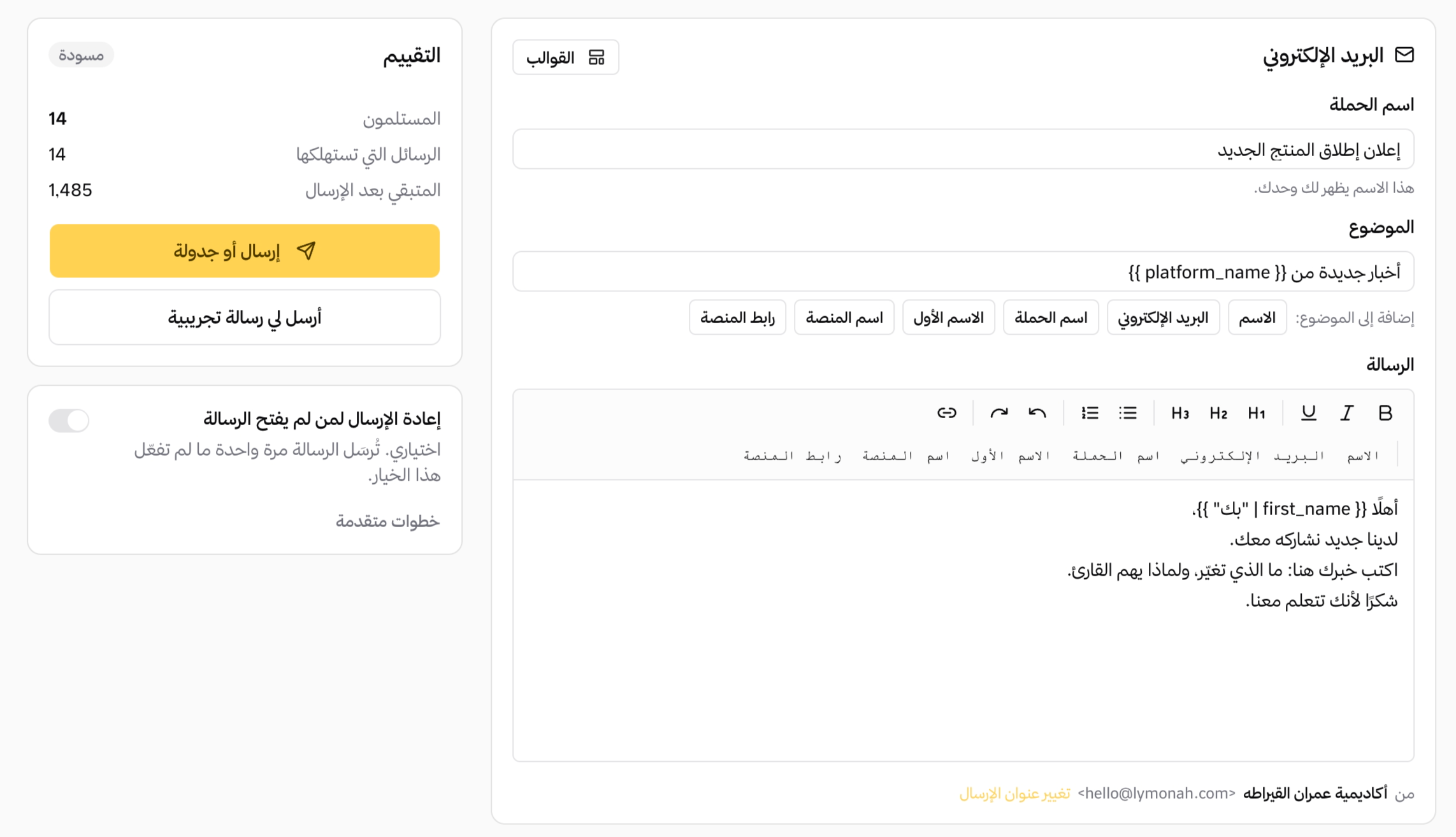The height and width of the screenshot is (837, 1456).
Task: Open تغيير عنوان الإرسال link
Action: click(x=1014, y=794)
